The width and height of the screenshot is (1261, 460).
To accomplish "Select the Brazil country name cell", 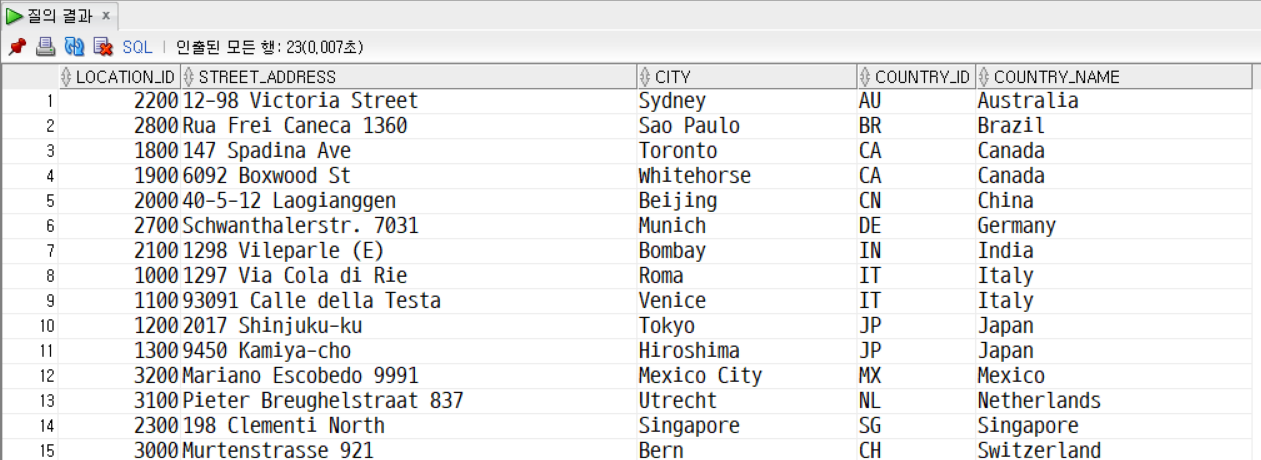I will tap(1114, 126).
